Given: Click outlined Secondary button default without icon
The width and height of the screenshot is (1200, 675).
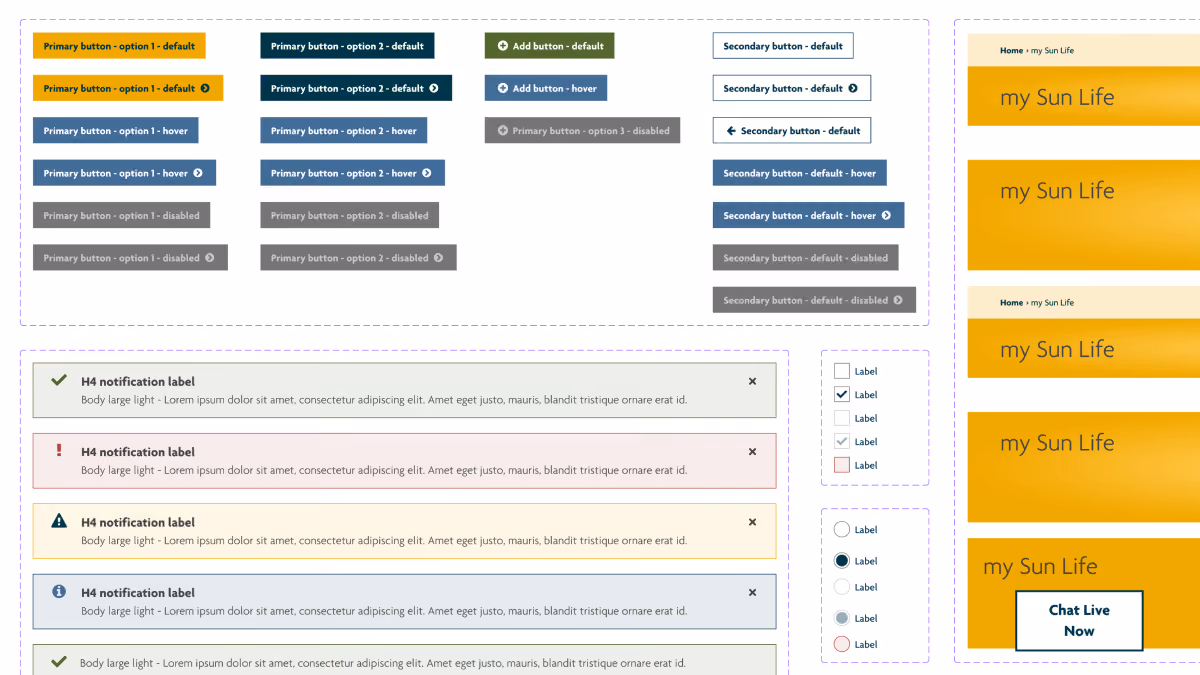Looking at the screenshot, I should point(783,46).
